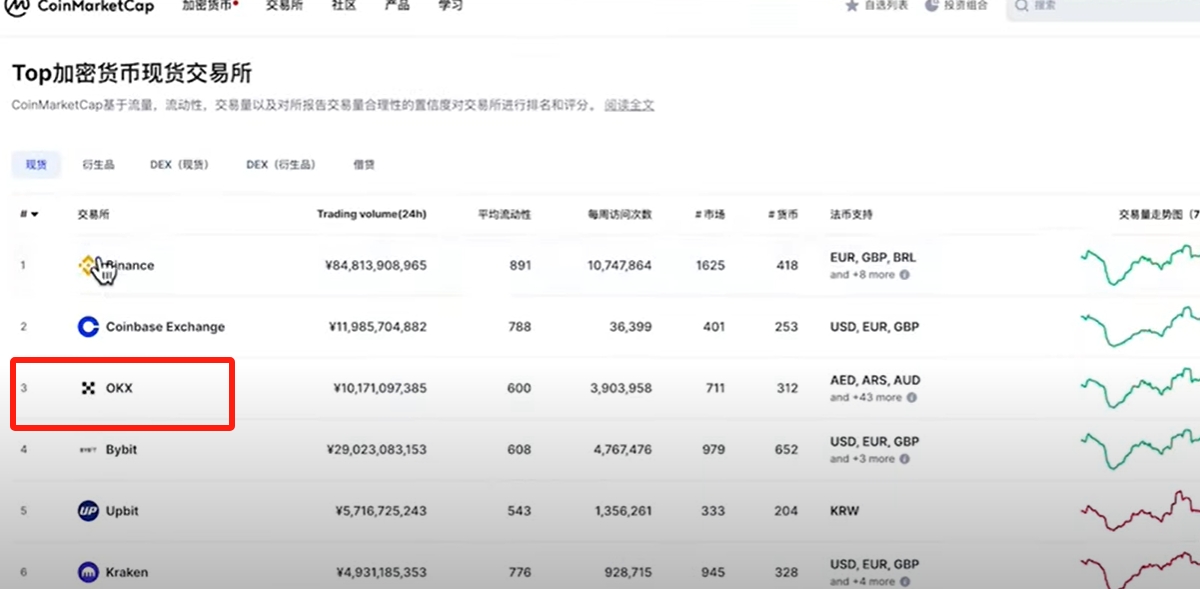Open the 社区 menu
This screenshot has height=589, width=1200.
pos(343,5)
